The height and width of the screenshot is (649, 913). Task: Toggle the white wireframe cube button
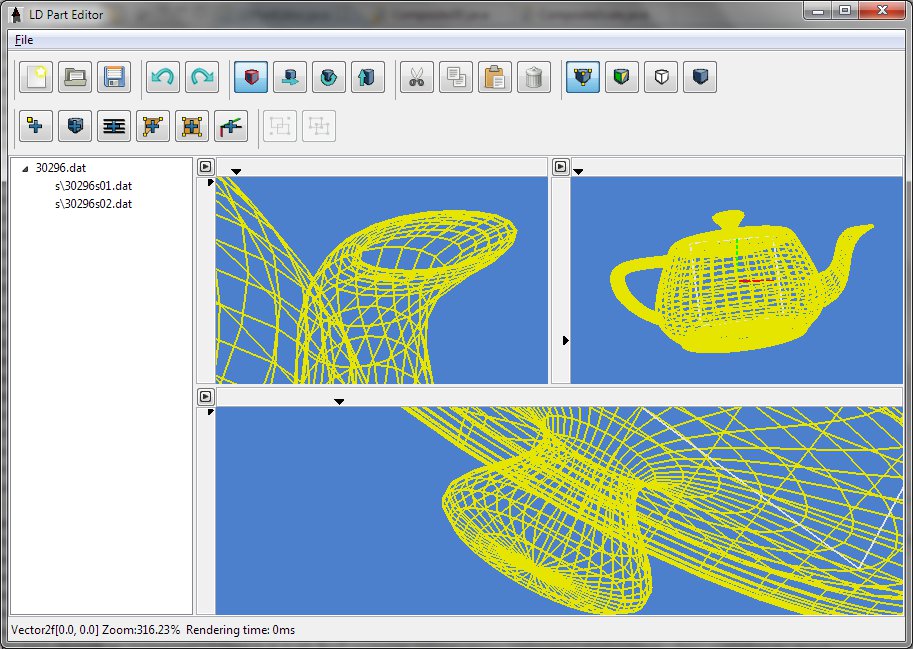click(x=661, y=78)
